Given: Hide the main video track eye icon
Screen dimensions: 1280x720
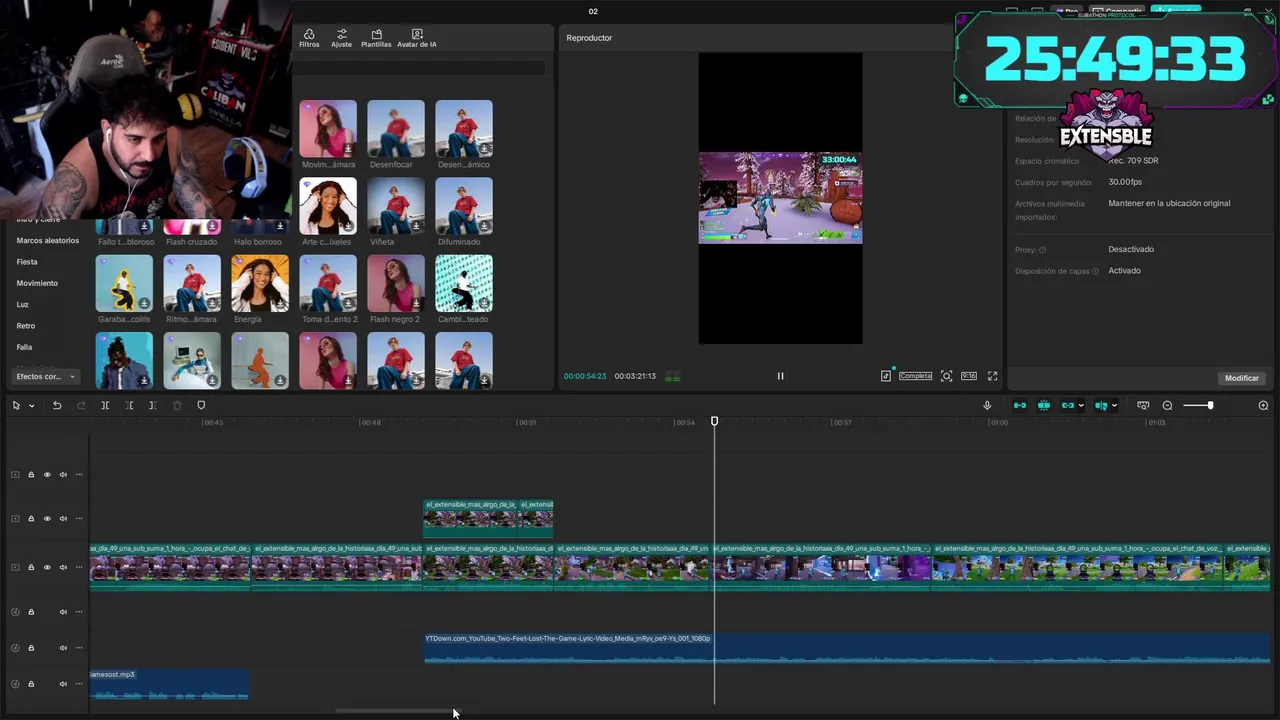Looking at the screenshot, I should [47, 567].
